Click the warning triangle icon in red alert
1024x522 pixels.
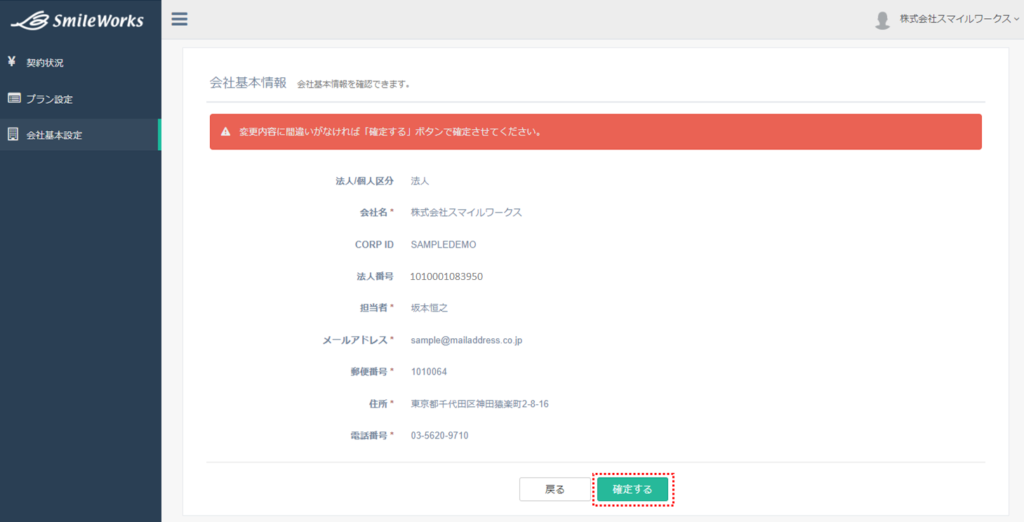(226, 132)
